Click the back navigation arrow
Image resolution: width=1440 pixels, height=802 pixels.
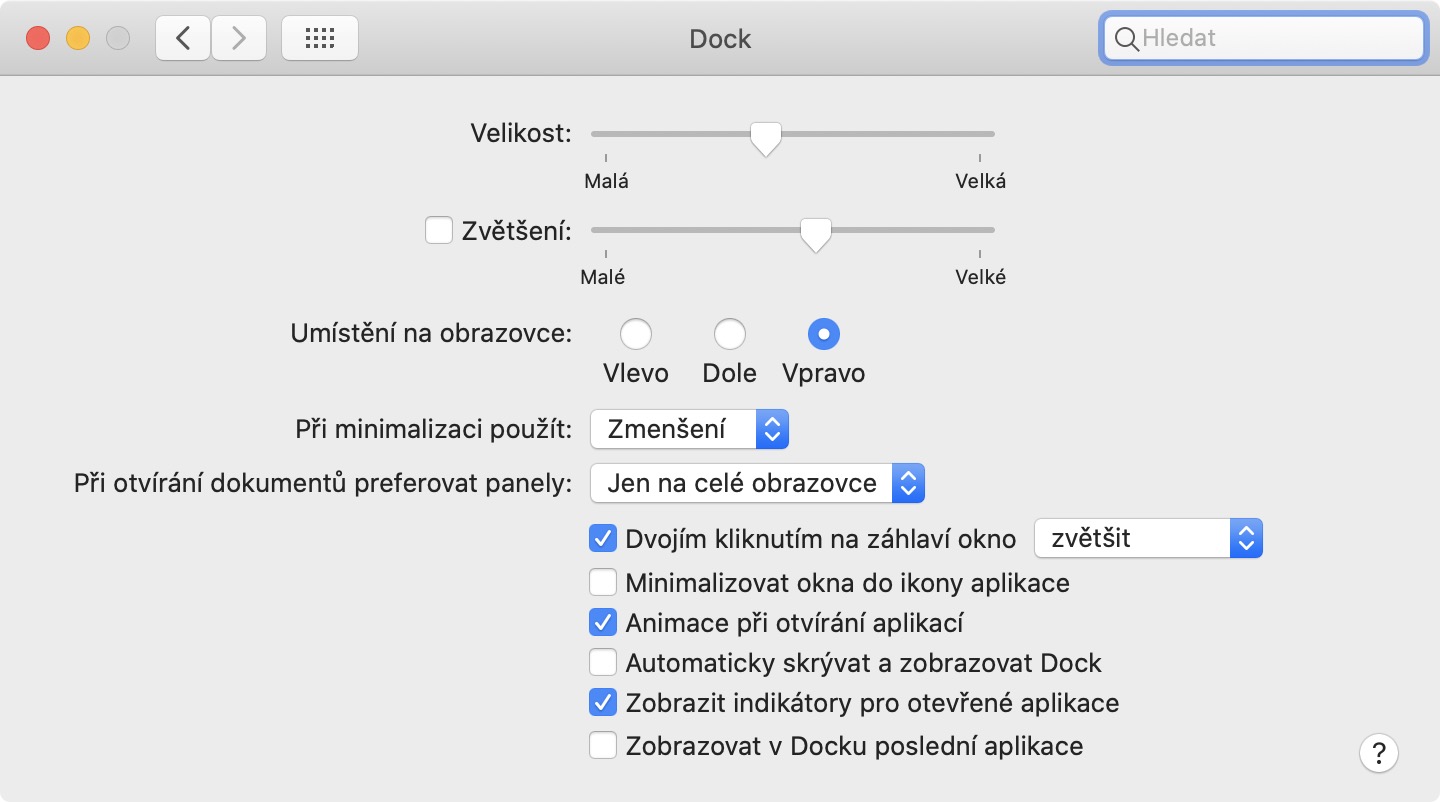tap(182, 39)
